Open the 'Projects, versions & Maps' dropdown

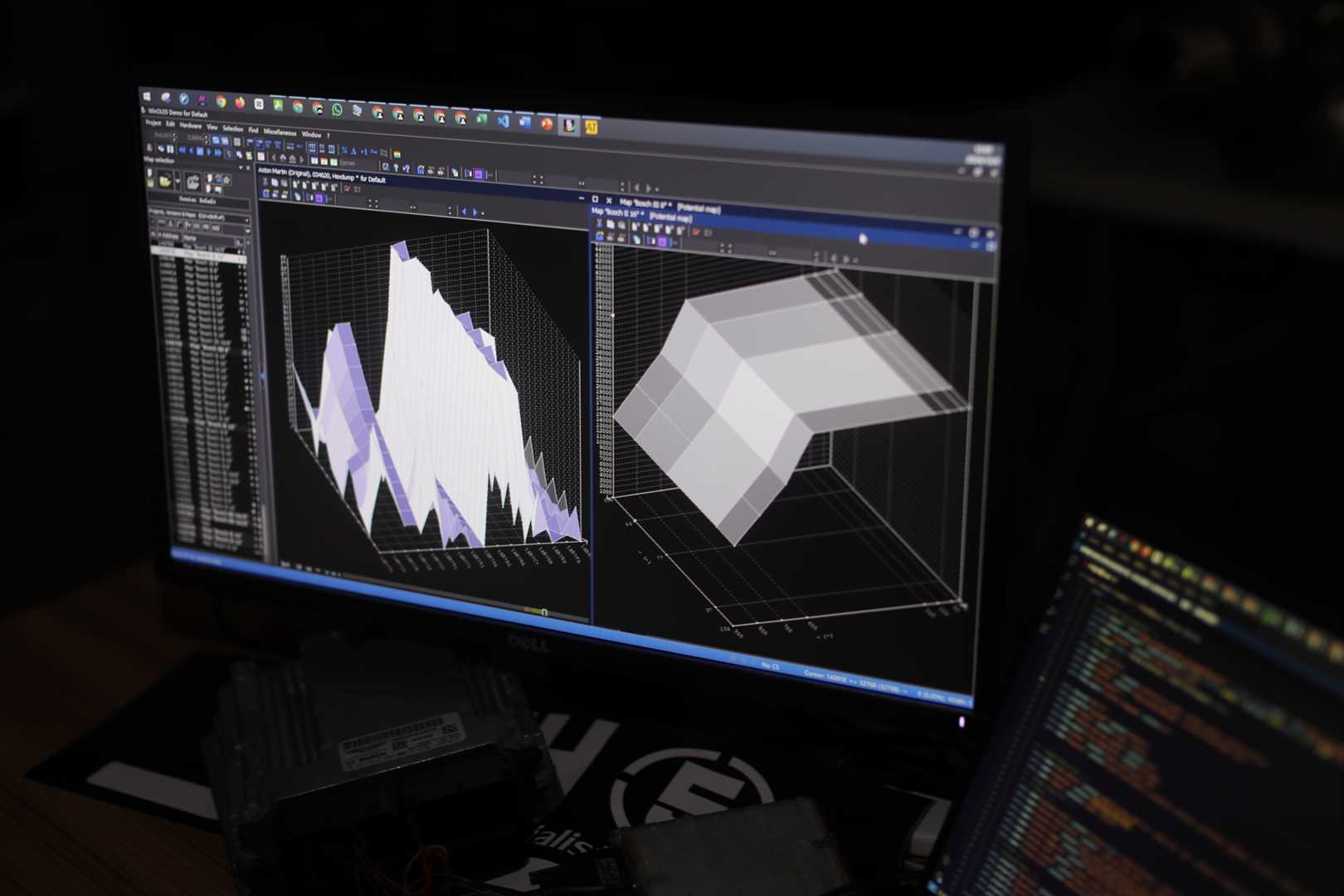(x=199, y=217)
